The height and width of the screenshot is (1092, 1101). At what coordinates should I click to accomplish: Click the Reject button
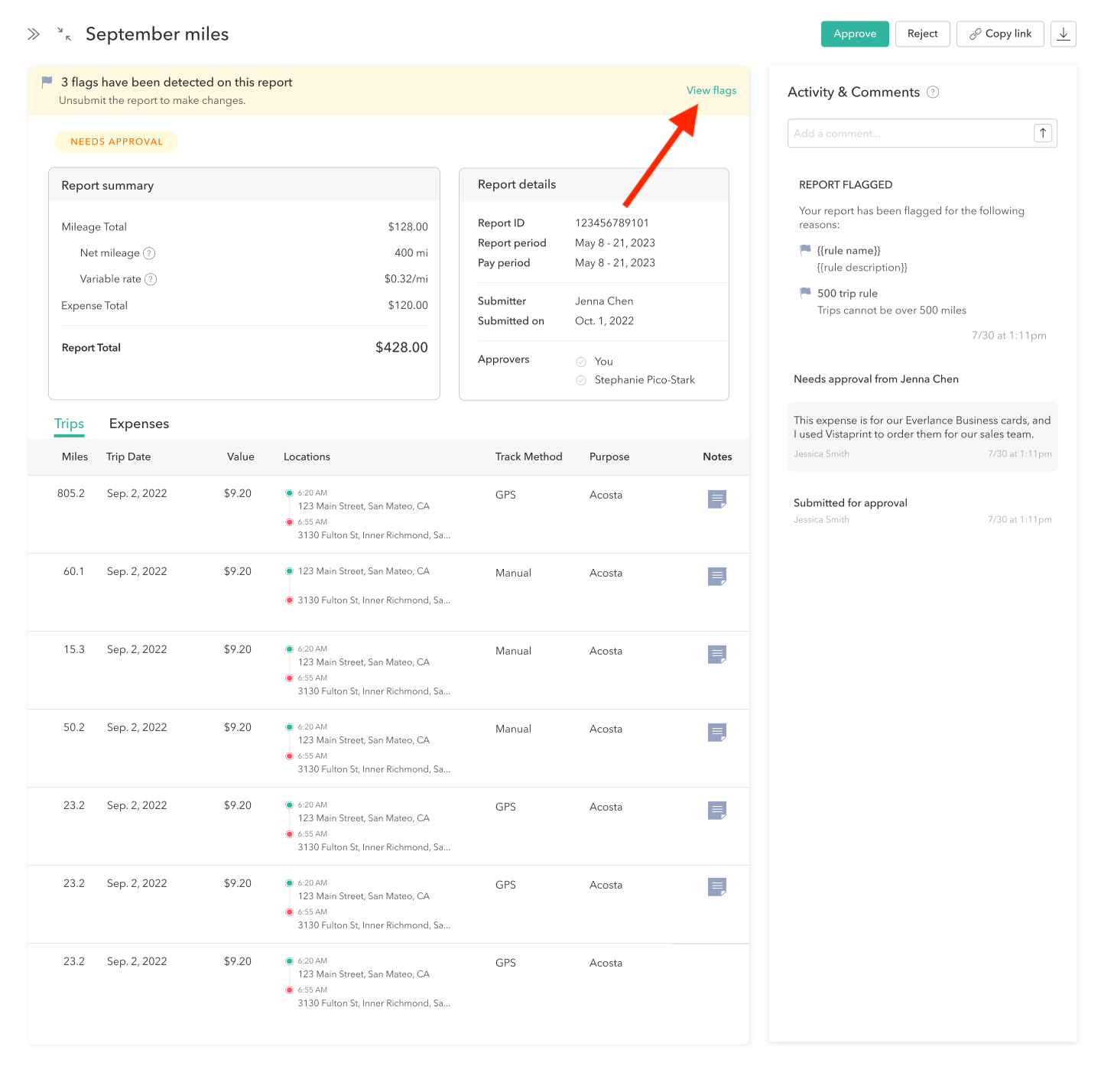922,34
